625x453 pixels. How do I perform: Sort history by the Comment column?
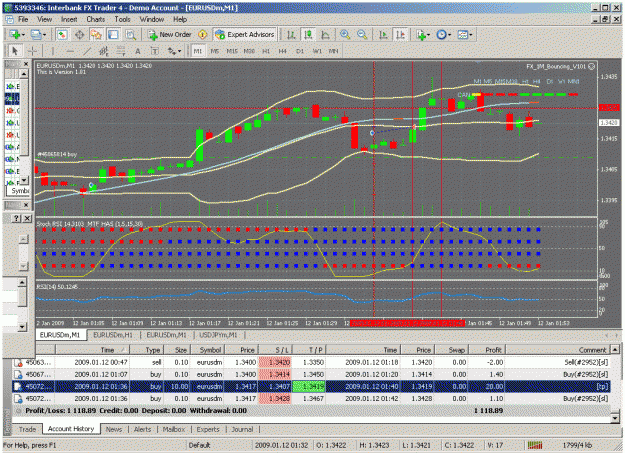point(557,350)
